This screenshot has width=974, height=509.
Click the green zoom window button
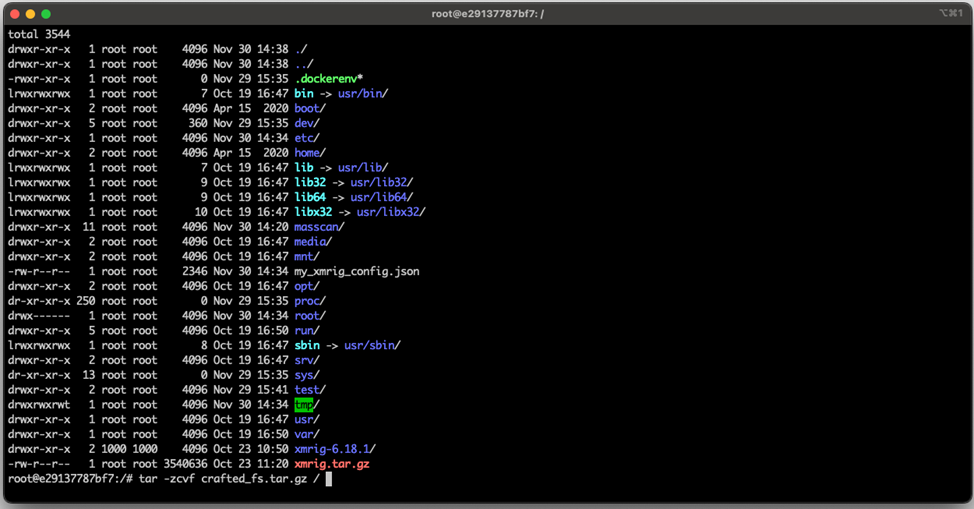click(x=46, y=14)
